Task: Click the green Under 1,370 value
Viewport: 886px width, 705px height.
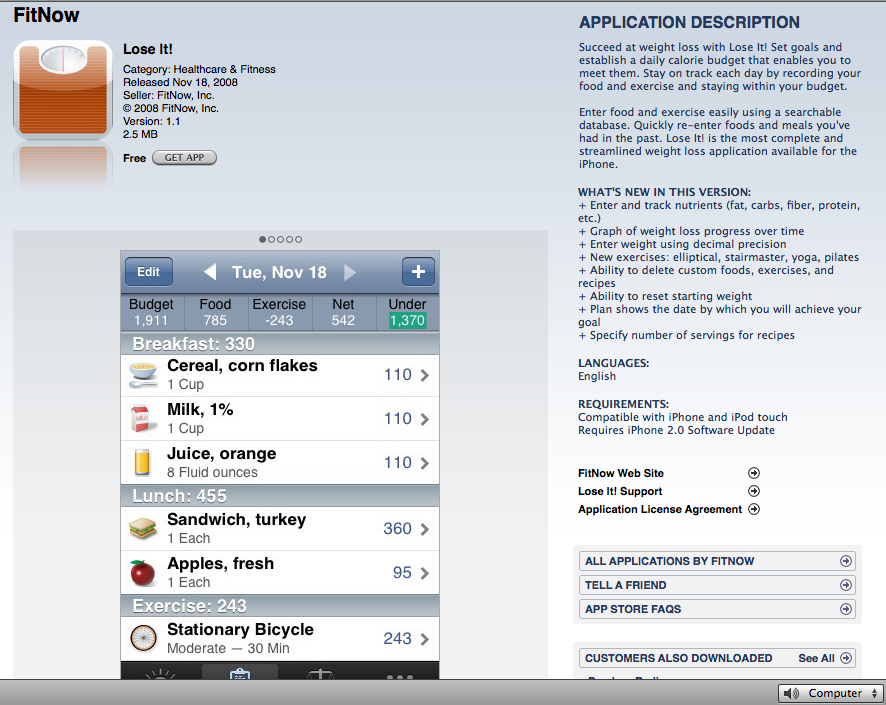Action: [x=407, y=320]
